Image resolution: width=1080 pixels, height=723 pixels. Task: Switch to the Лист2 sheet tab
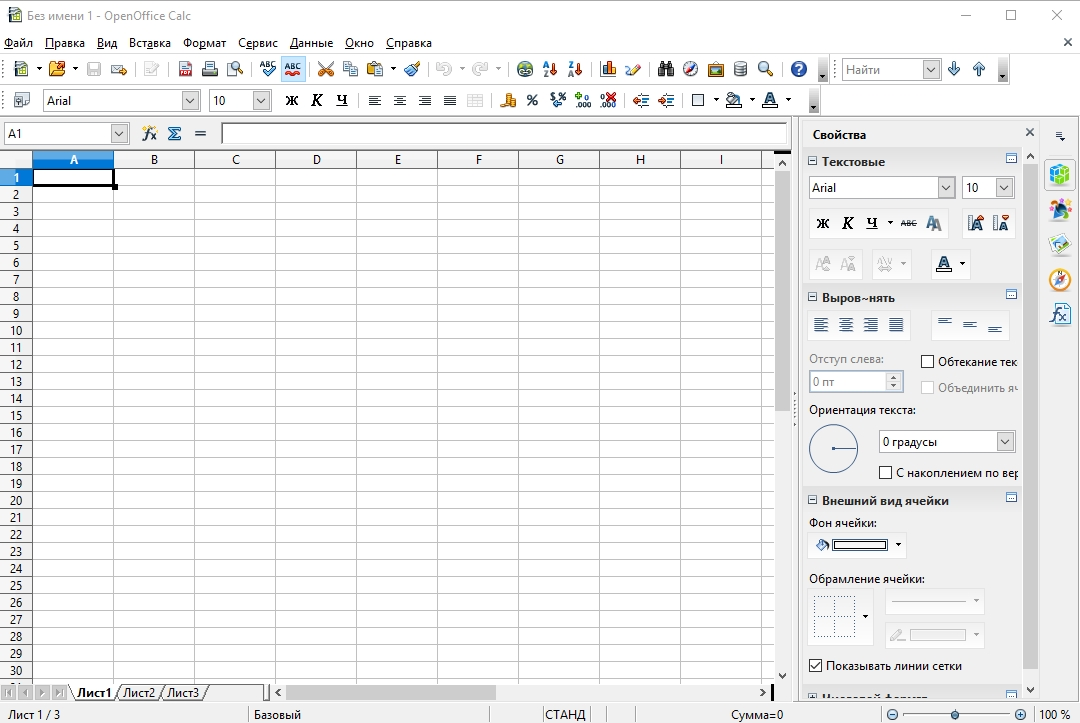pyautogui.click(x=139, y=693)
